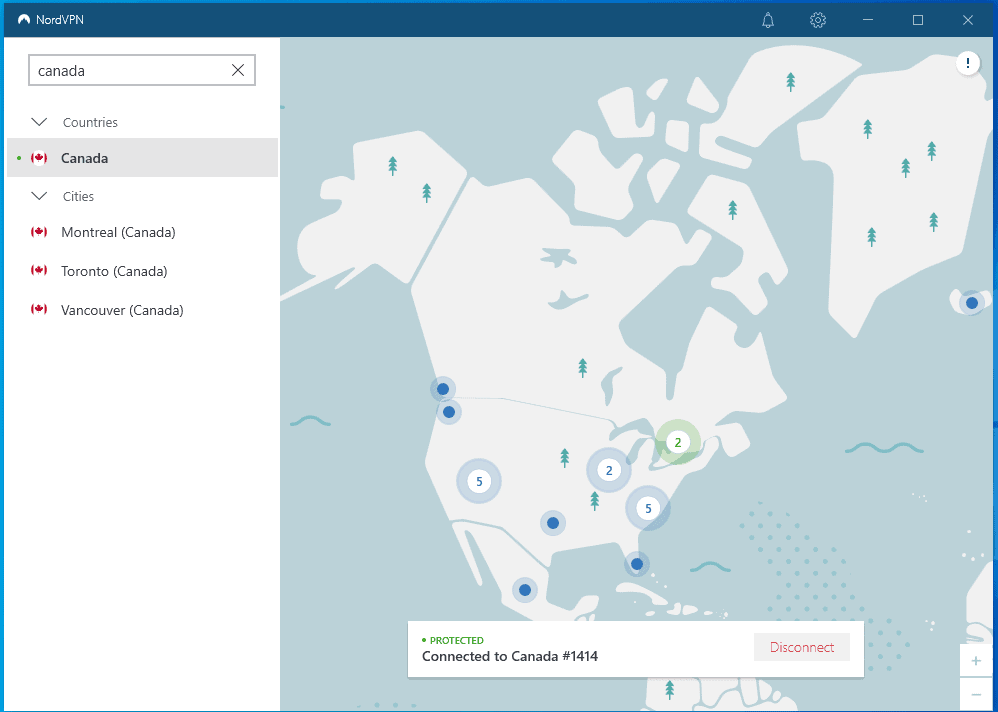Collapse the Cities section
Viewport: 998px width, 712px height.
point(39,196)
